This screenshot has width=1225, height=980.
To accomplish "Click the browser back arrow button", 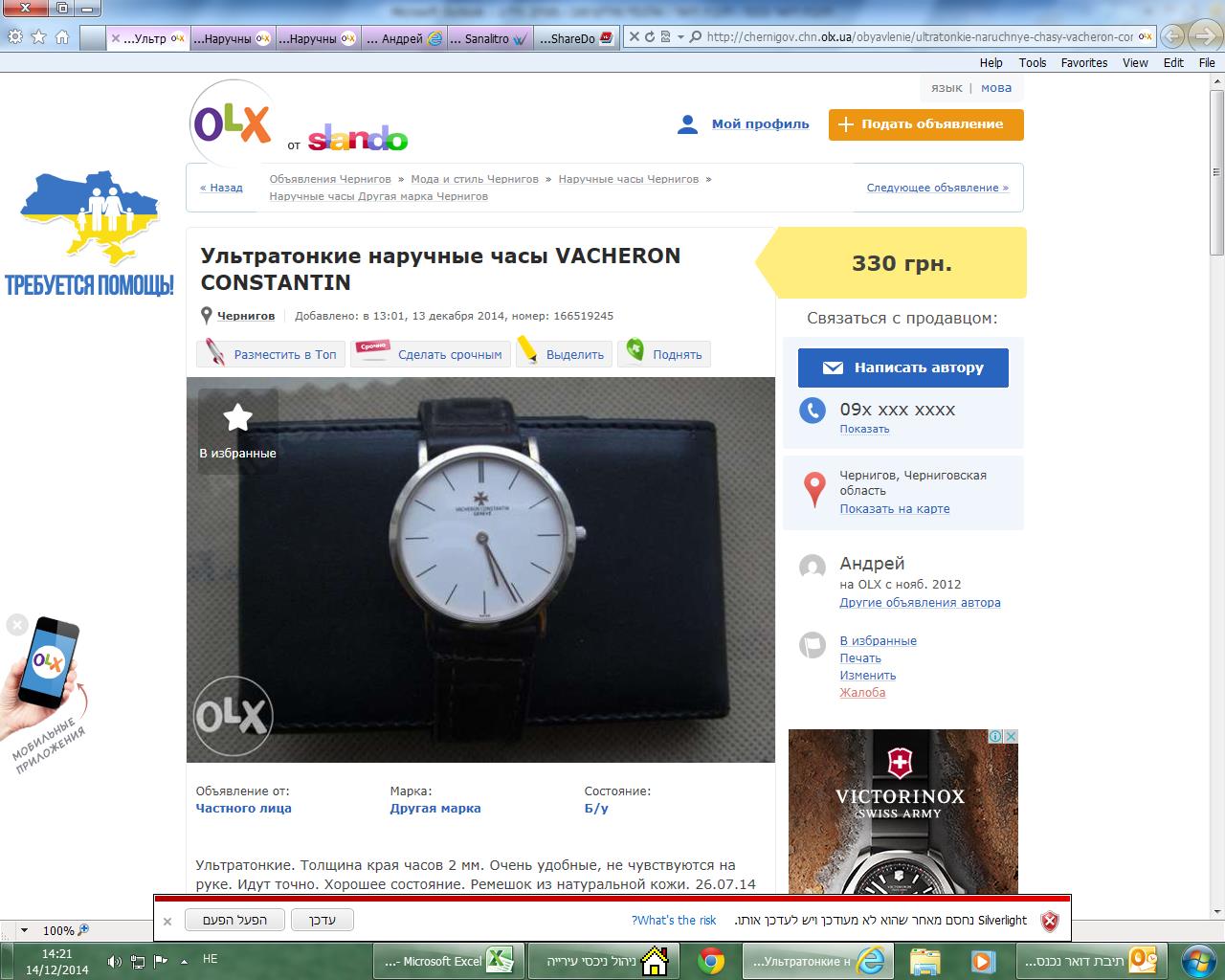I will [x=1172, y=37].
